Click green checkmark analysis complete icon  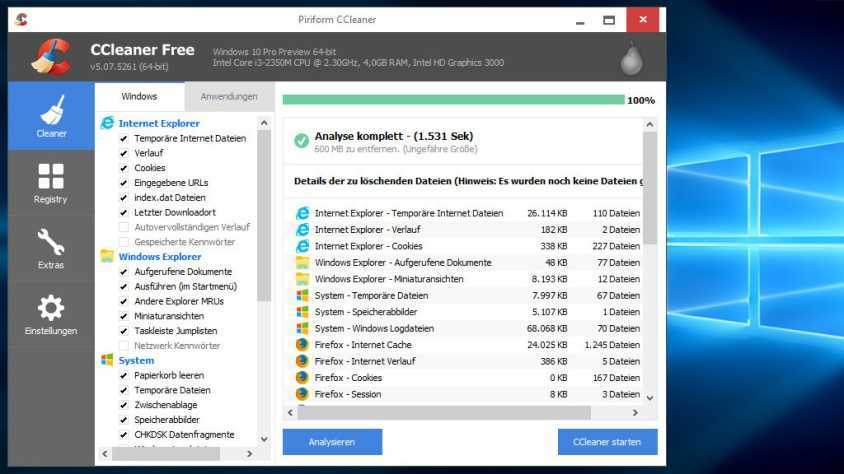[x=301, y=141]
